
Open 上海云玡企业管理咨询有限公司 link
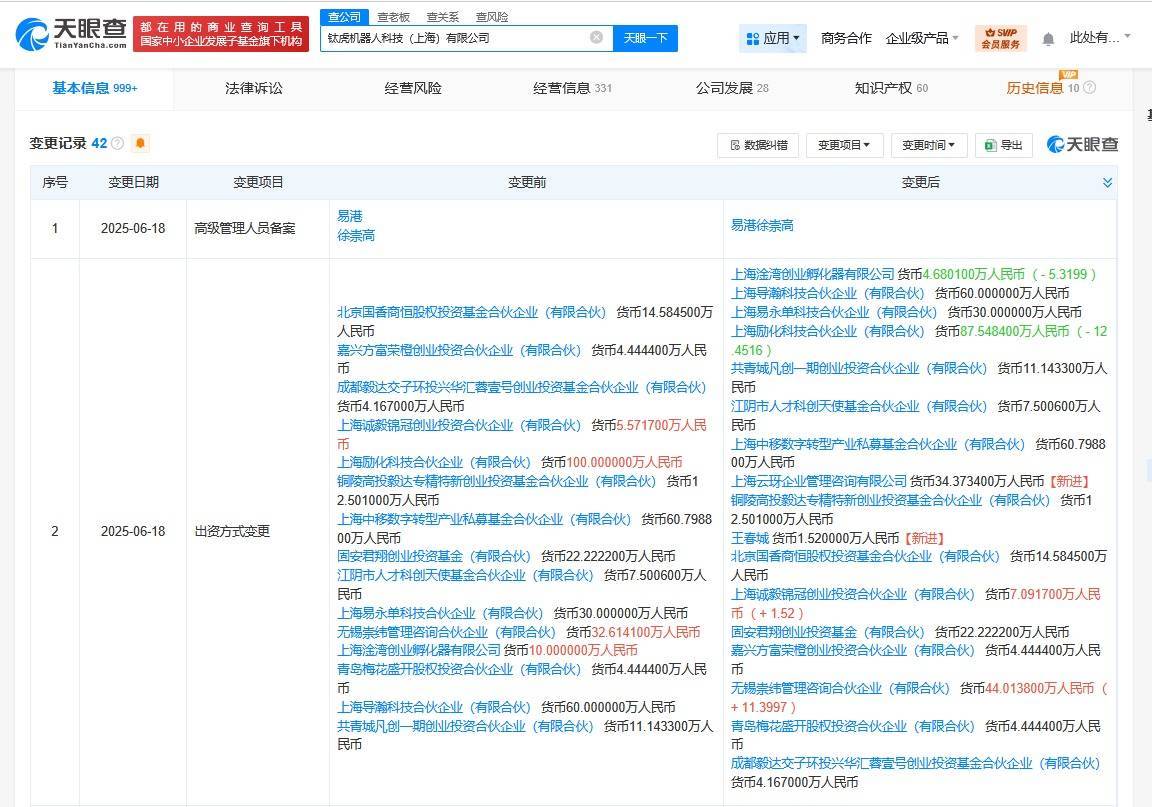click(x=818, y=481)
